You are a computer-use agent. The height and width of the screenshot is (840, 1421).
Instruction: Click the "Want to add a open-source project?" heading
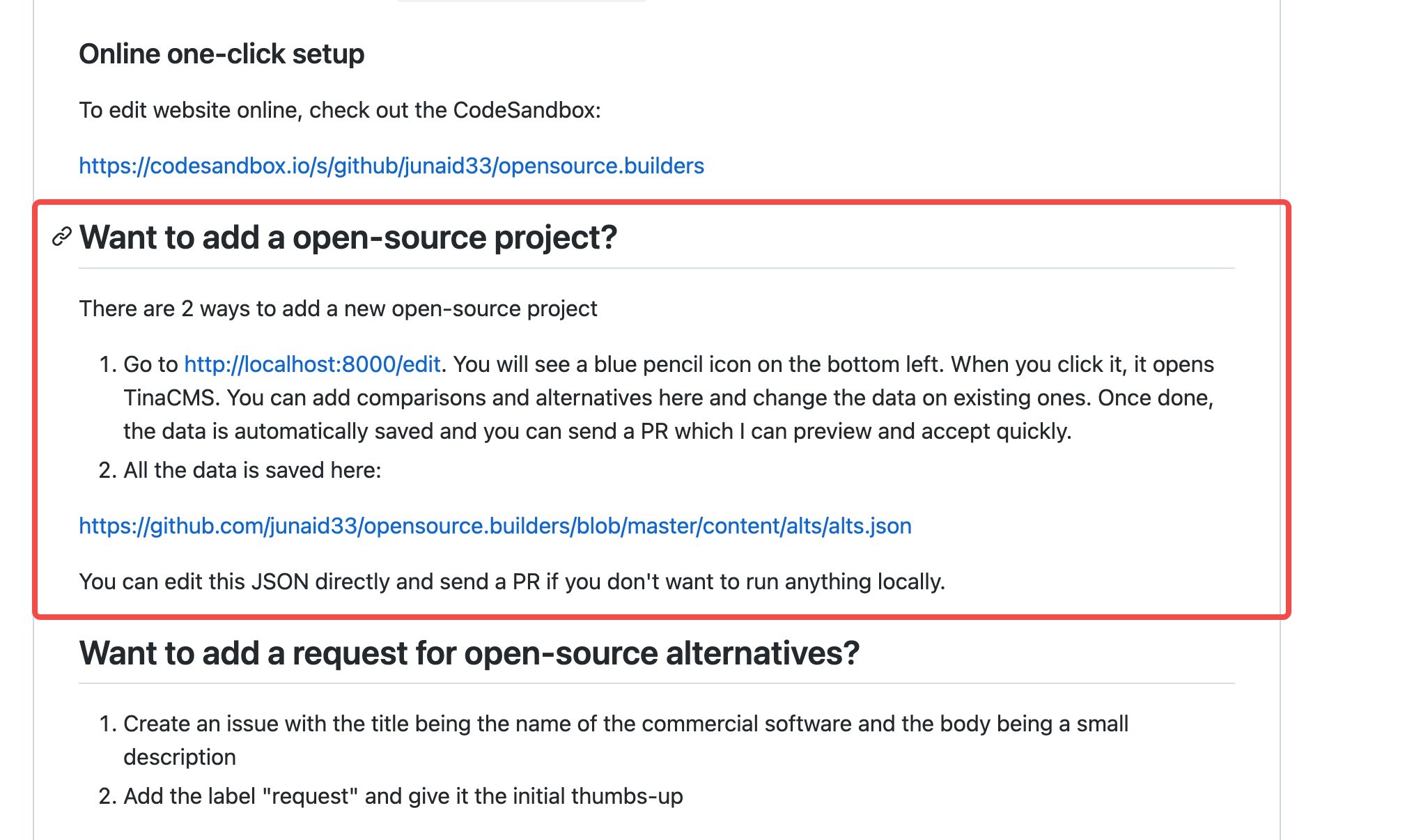pos(348,238)
